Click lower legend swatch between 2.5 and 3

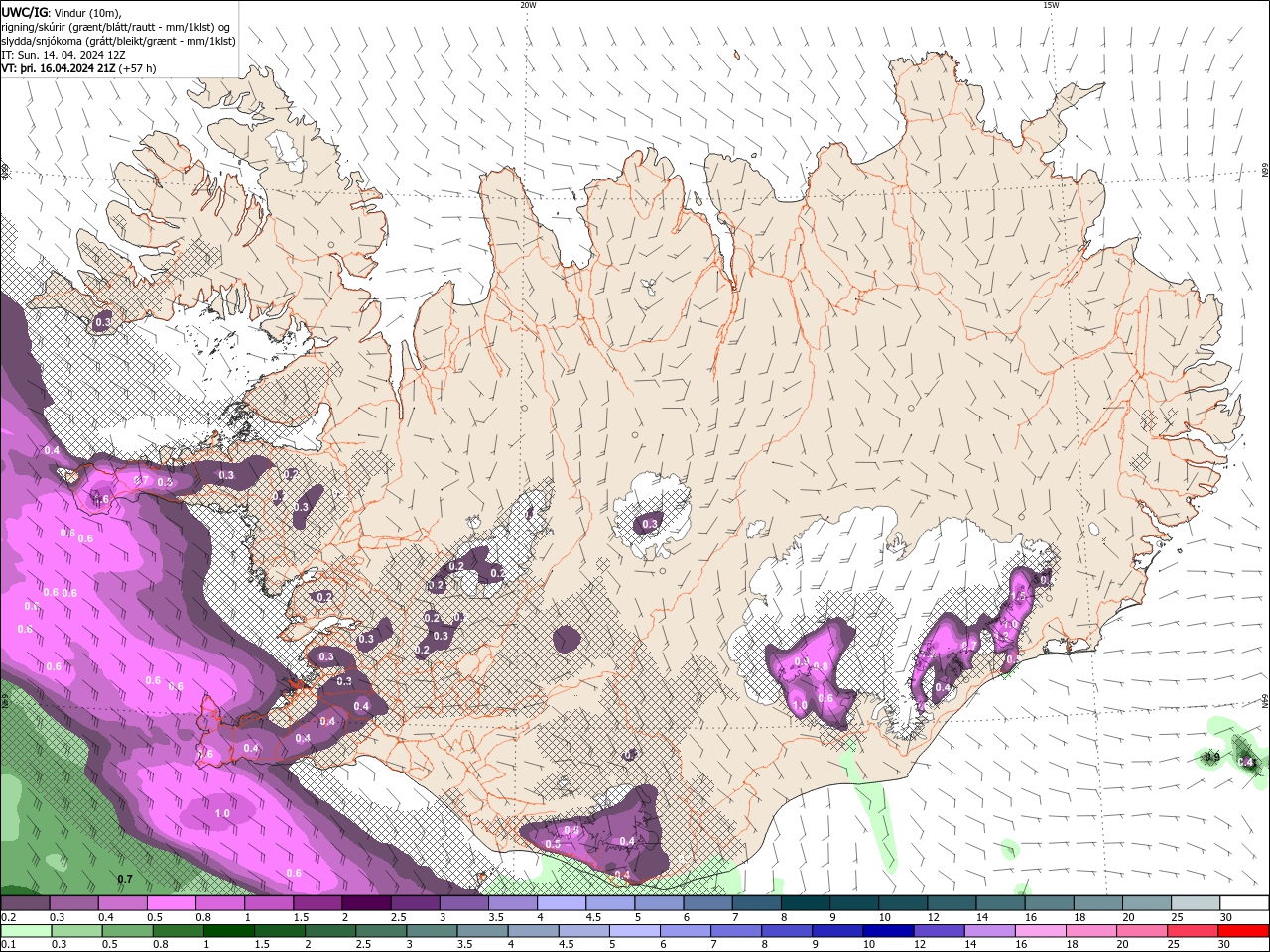[380, 931]
